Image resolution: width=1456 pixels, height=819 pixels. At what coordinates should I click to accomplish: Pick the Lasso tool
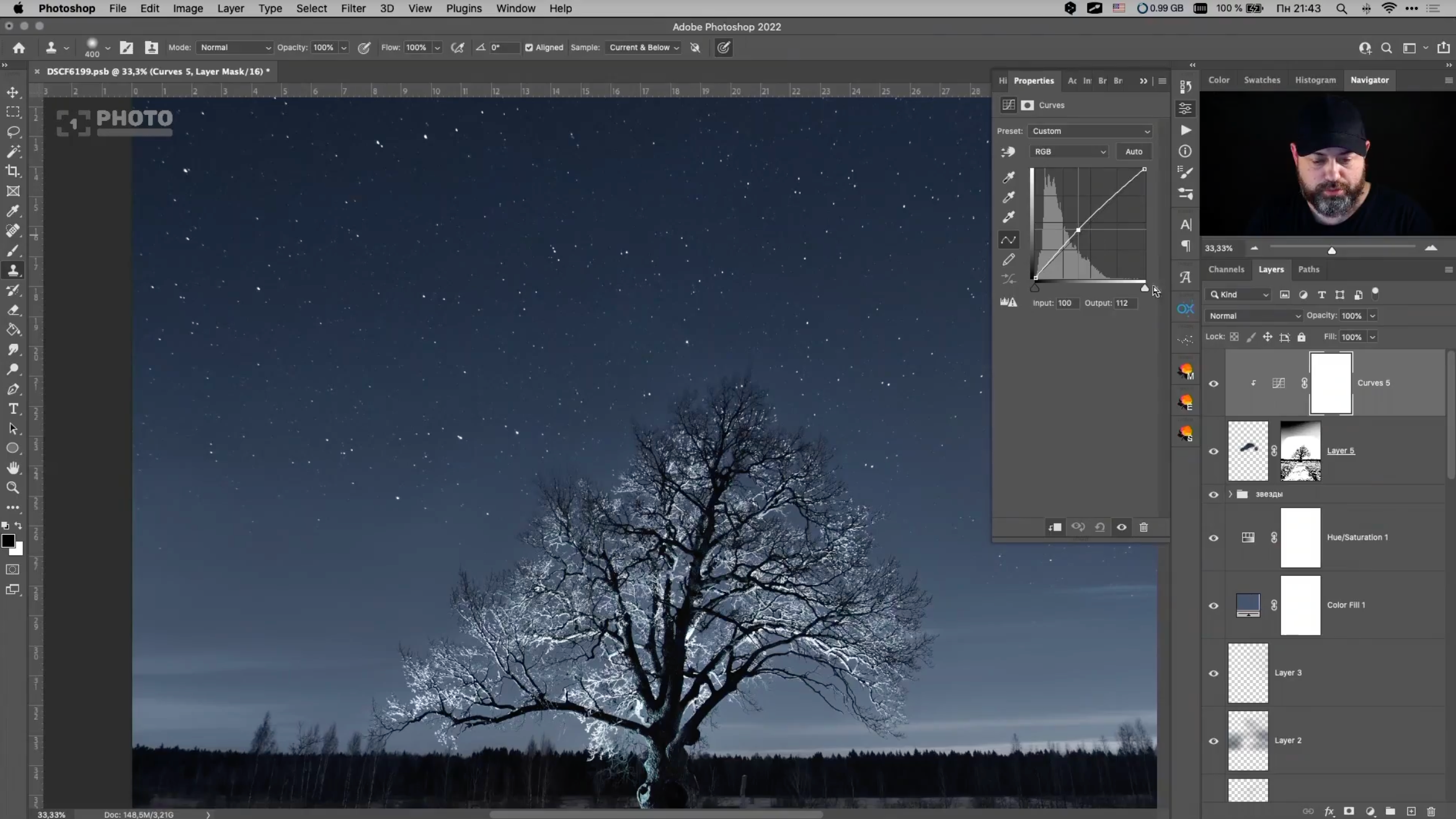pyautogui.click(x=13, y=132)
